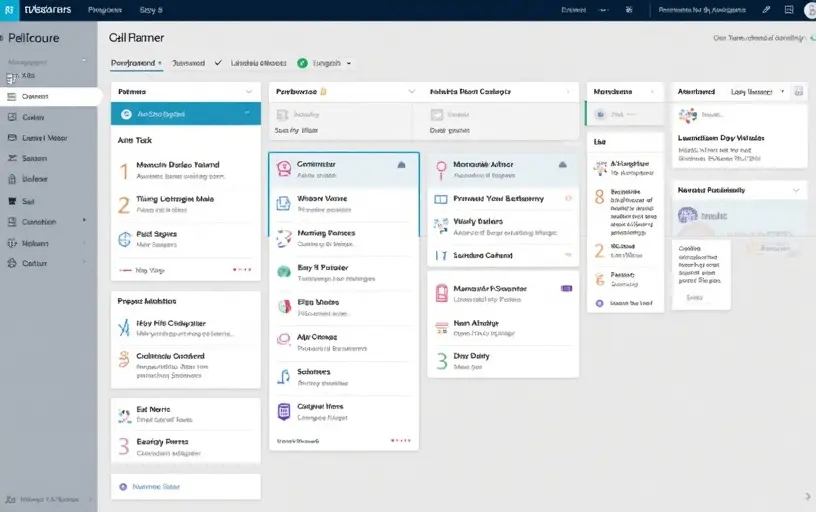Click the 'Moncain Dalleo Tolsmd' task item
Viewport: 816px width, 512px height.
point(186,170)
